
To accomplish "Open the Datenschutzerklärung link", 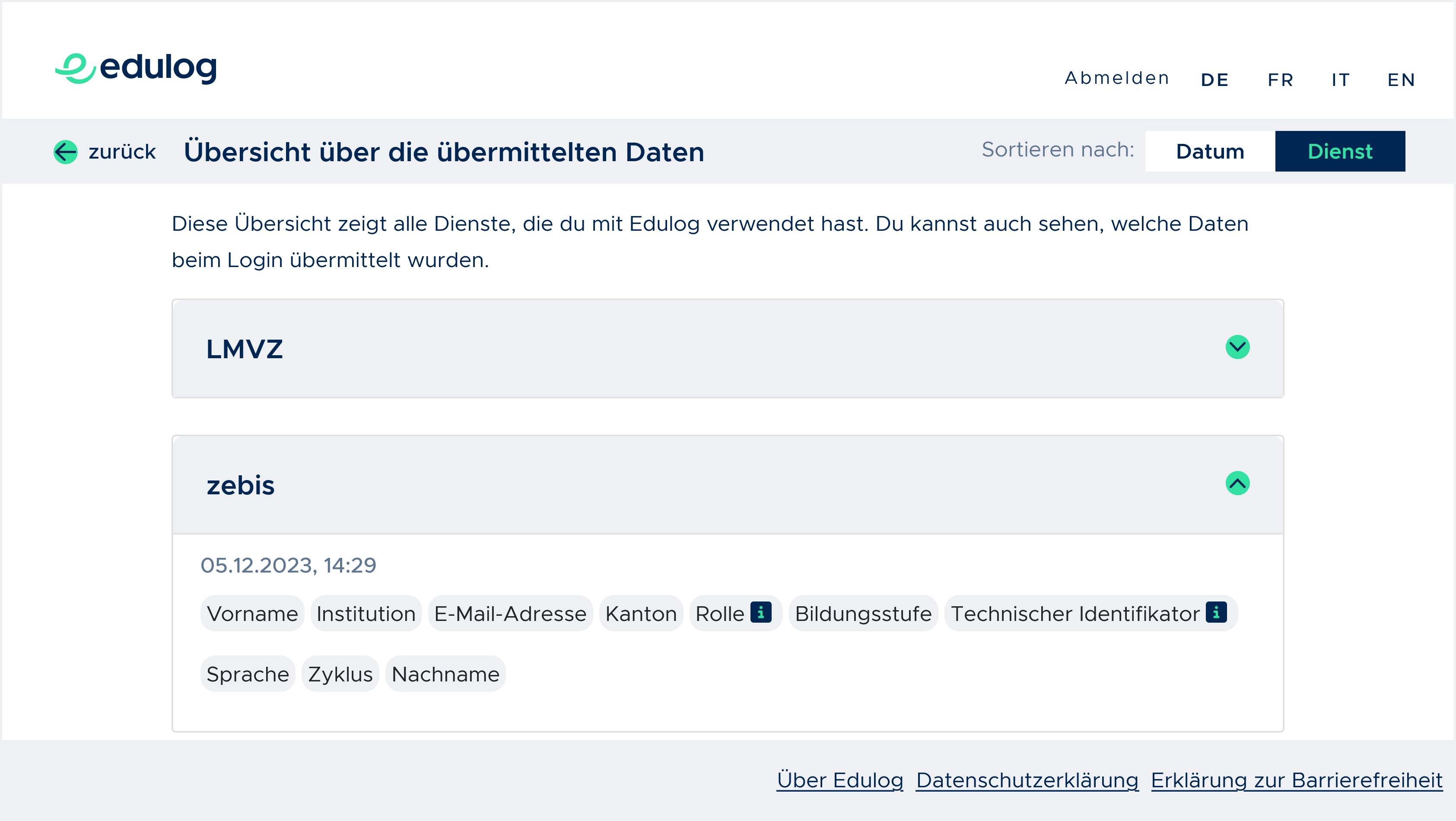I will coord(1027,780).
